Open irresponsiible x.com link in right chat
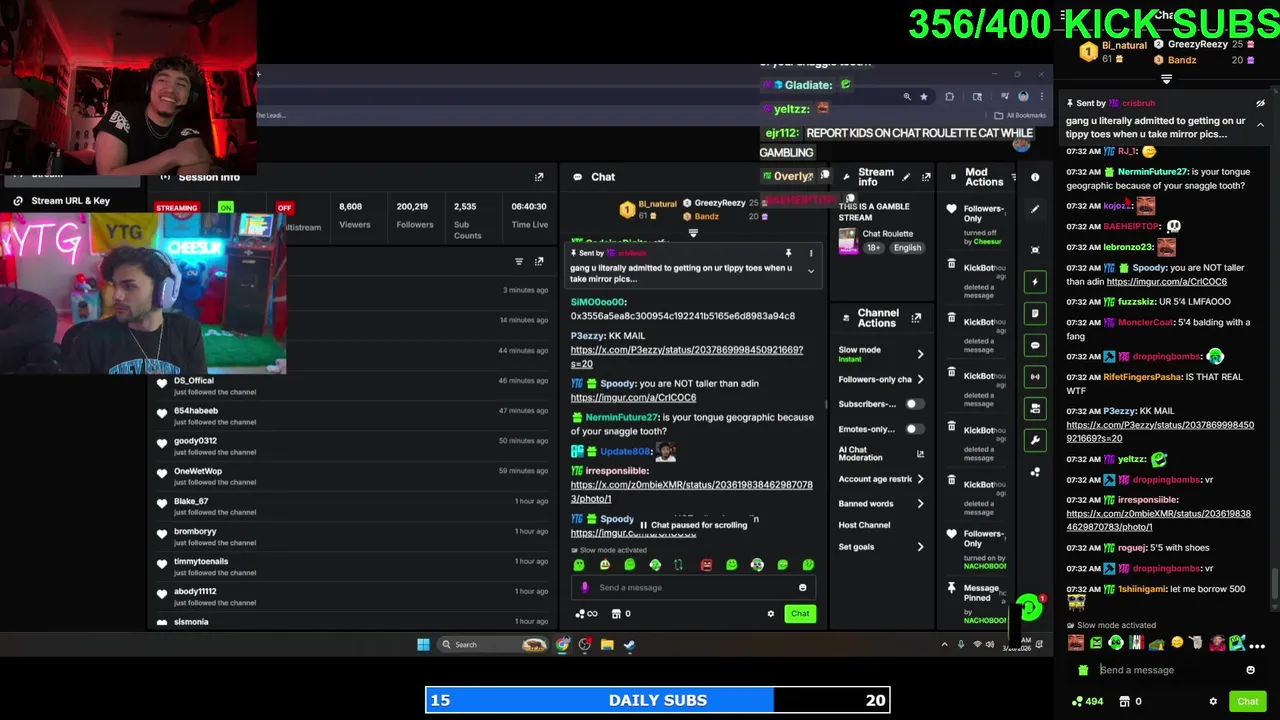Image resolution: width=1280 pixels, height=720 pixels. click(1158, 520)
